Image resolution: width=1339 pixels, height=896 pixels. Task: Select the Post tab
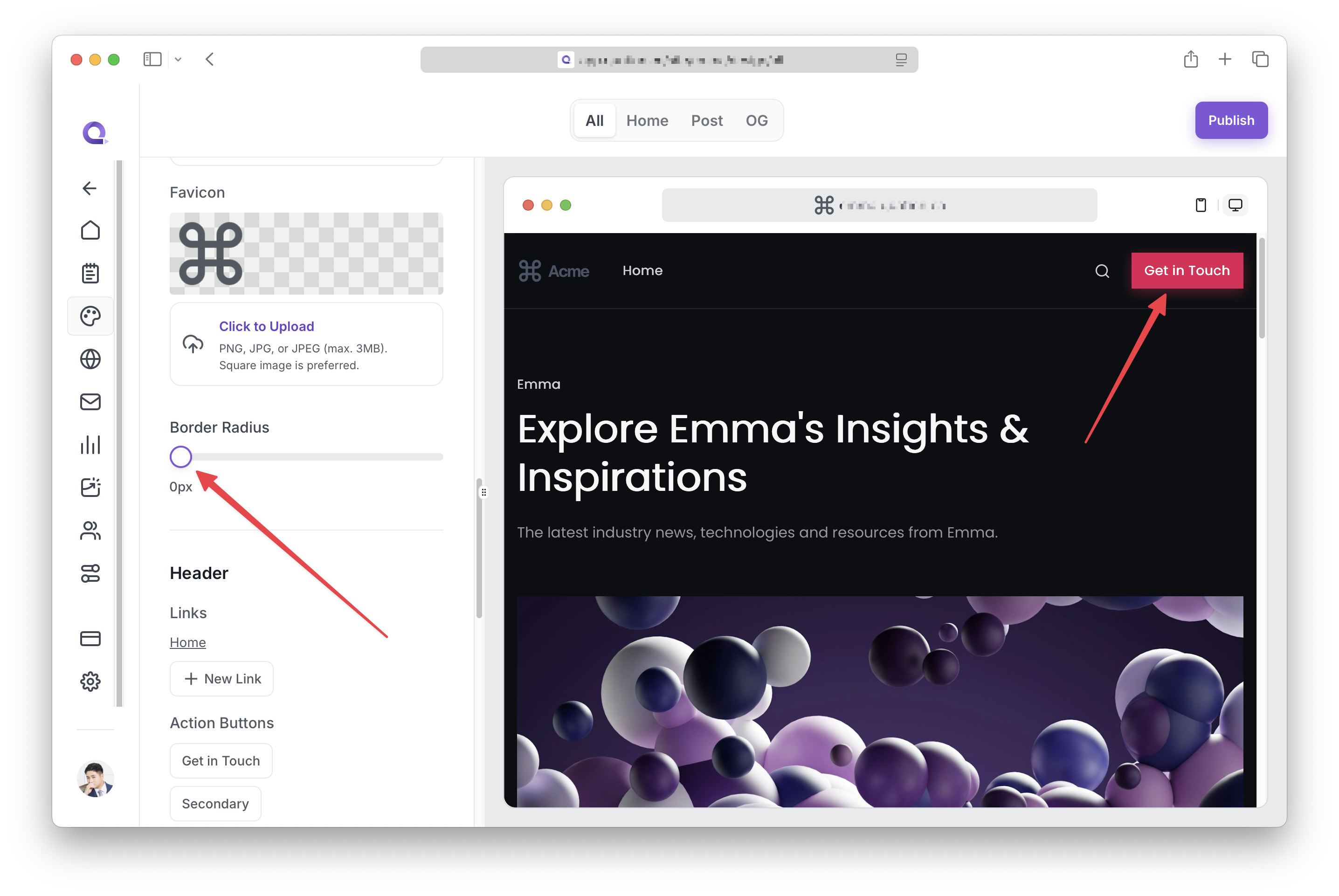tap(706, 121)
